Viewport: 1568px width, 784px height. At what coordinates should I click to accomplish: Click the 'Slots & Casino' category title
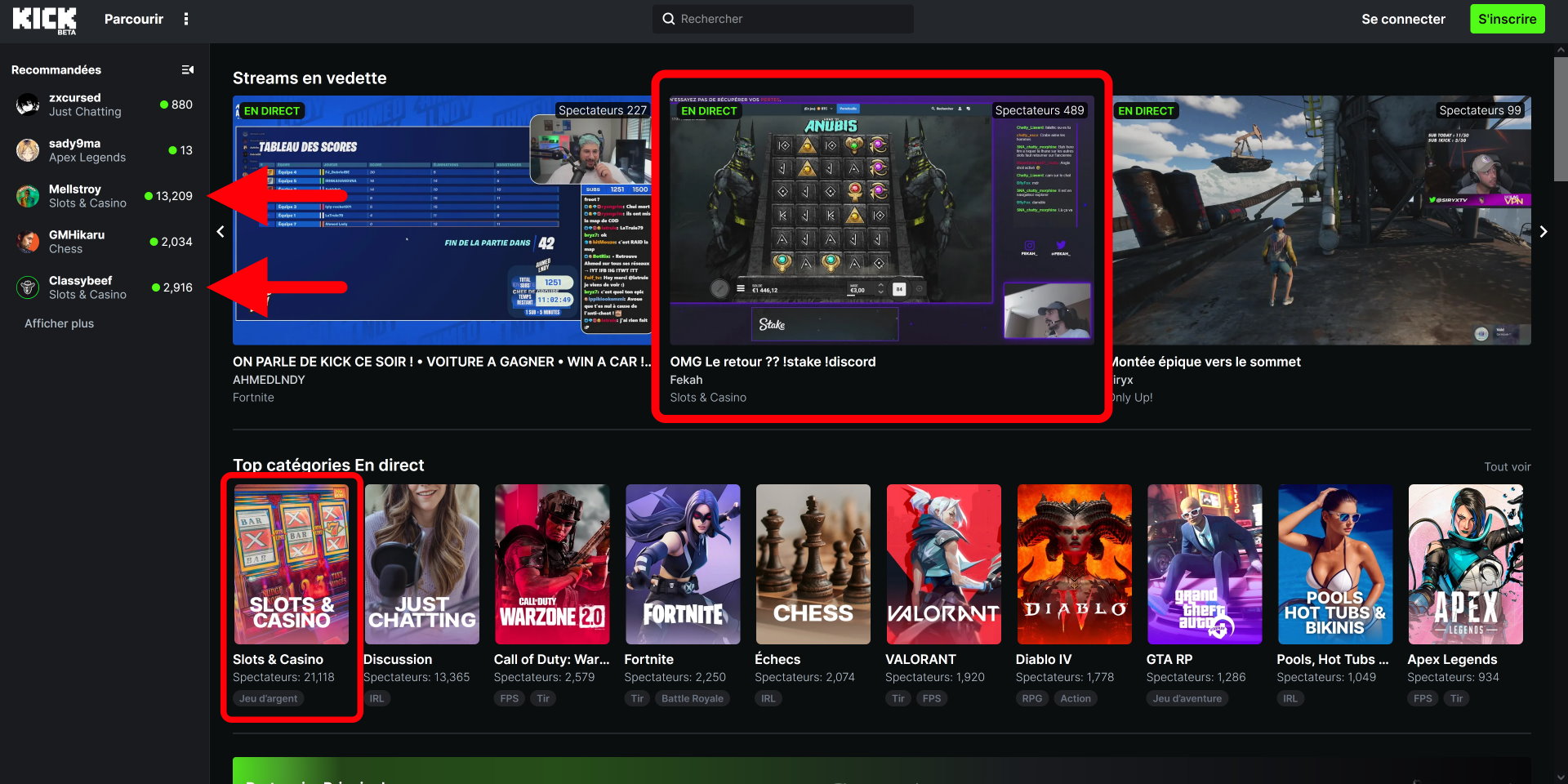coord(278,659)
